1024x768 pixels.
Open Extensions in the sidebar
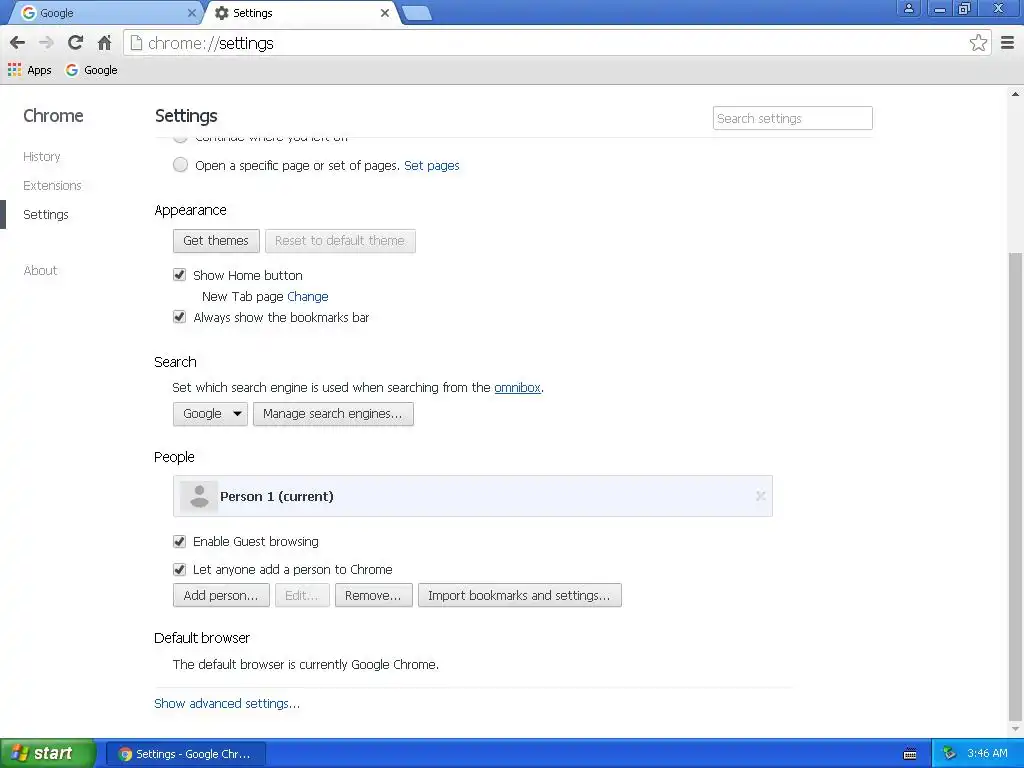[x=52, y=185]
